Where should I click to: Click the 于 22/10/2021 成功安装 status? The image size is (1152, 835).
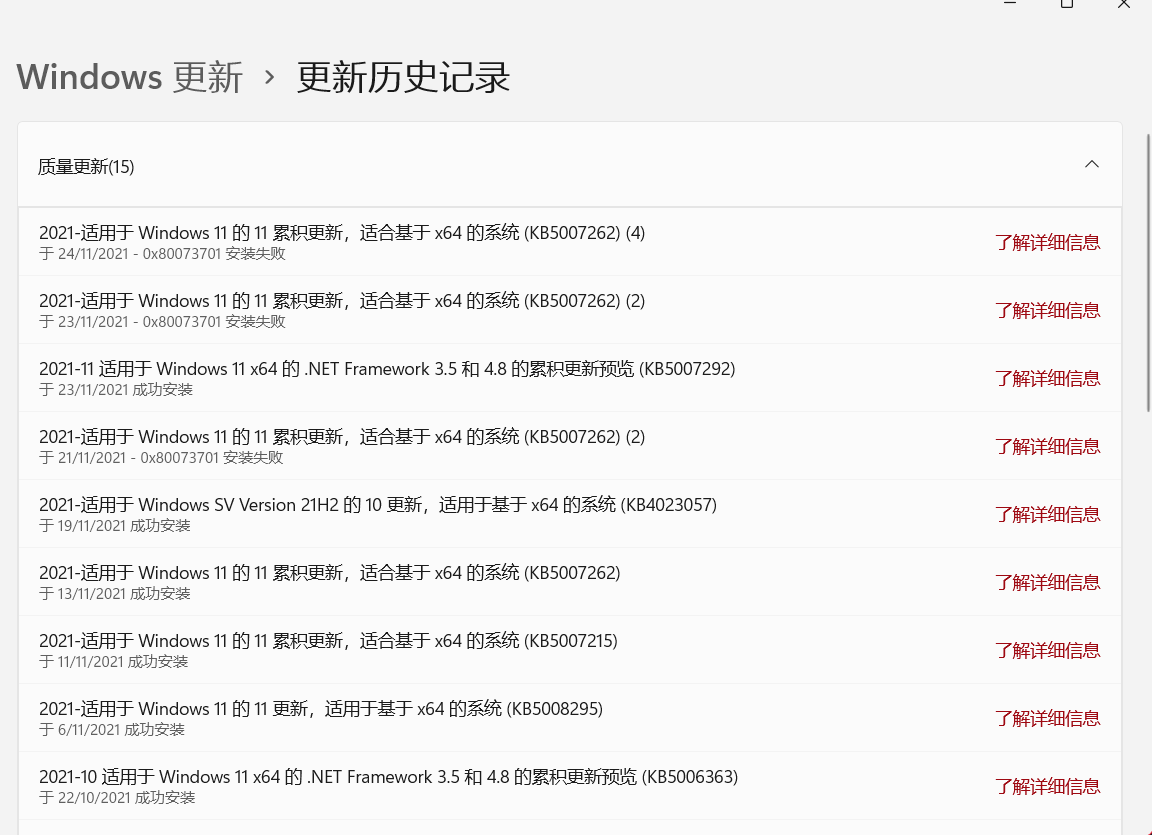pos(118,798)
